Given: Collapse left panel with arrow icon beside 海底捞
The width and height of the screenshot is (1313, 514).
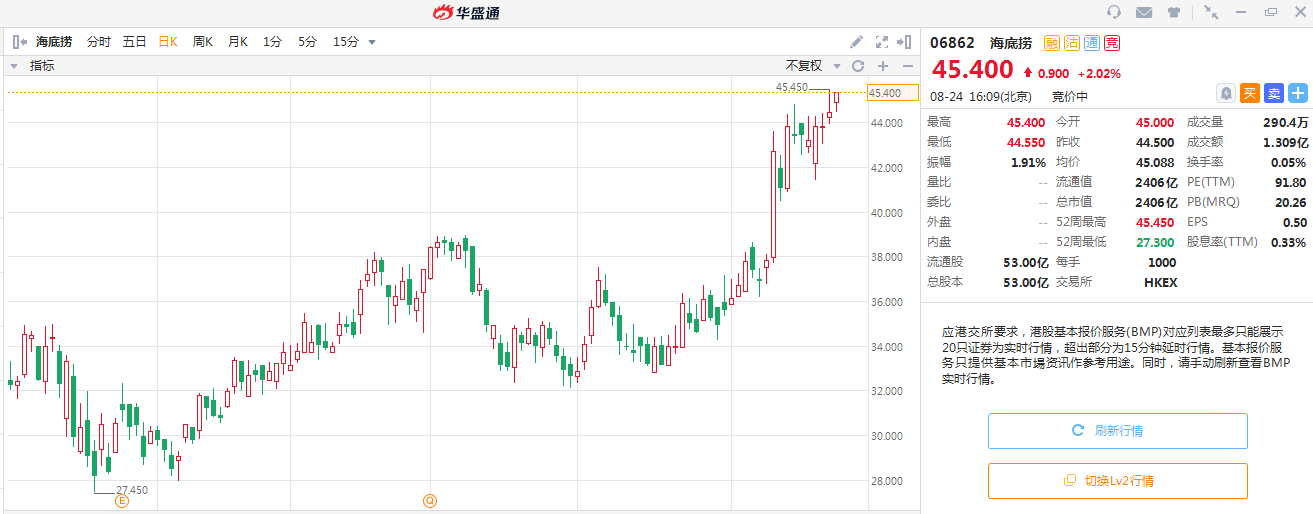Looking at the screenshot, I should [x=19, y=41].
